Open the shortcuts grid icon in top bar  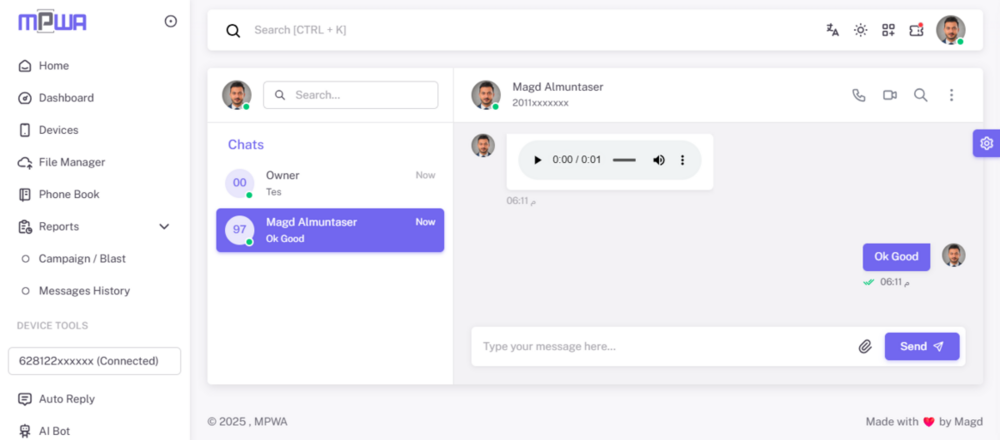coord(888,30)
